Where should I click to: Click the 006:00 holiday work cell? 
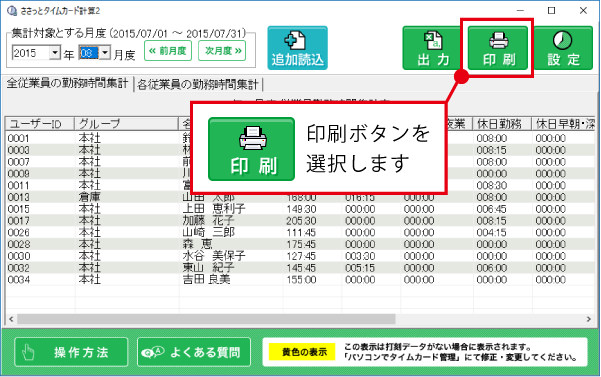click(491, 268)
